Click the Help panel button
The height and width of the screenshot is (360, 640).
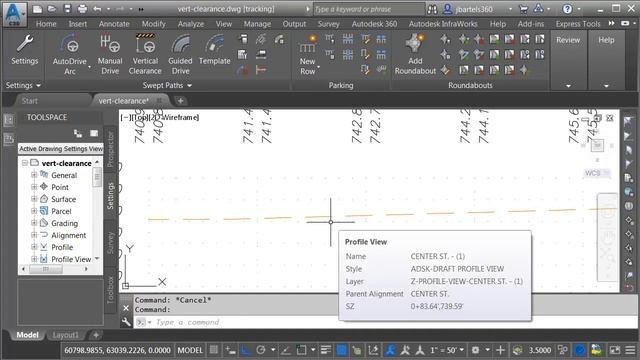tap(606, 40)
